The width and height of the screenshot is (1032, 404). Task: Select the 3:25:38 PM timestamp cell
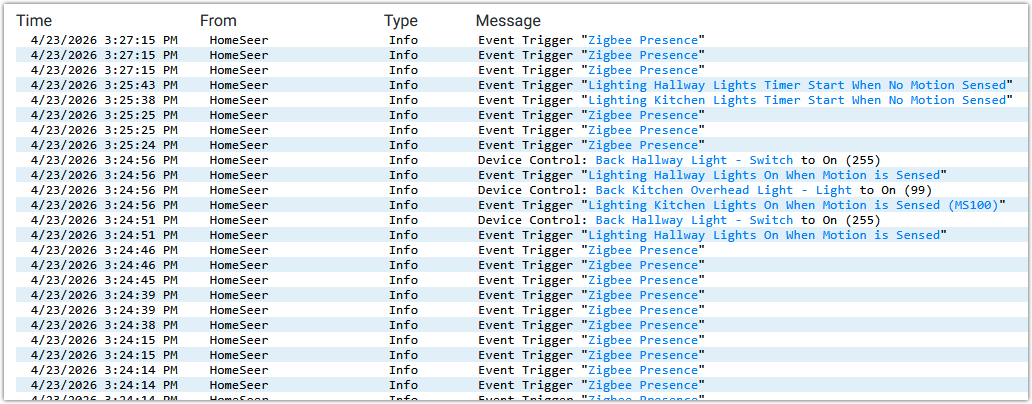104,100
